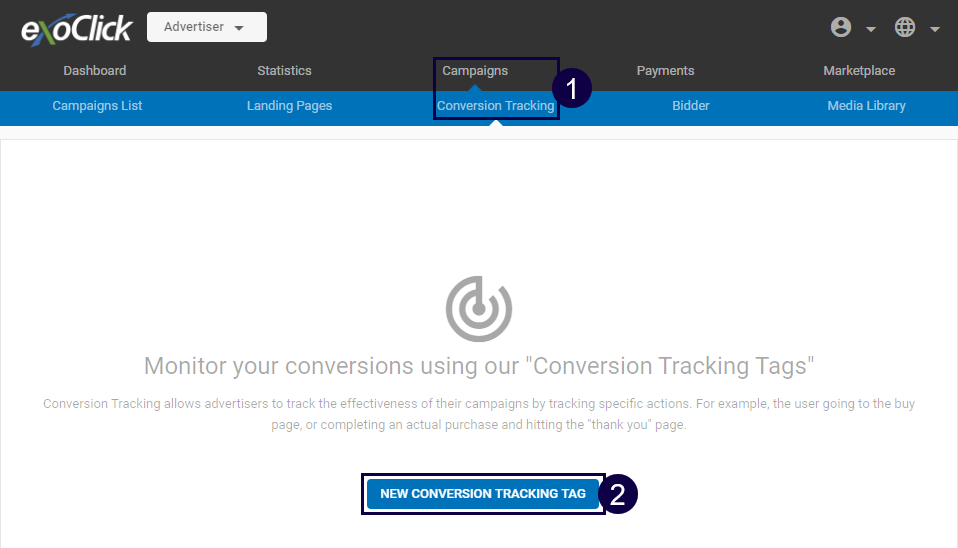Open the Advertiser role dropdown
The height and width of the screenshot is (548, 958).
[x=206, y=27]
